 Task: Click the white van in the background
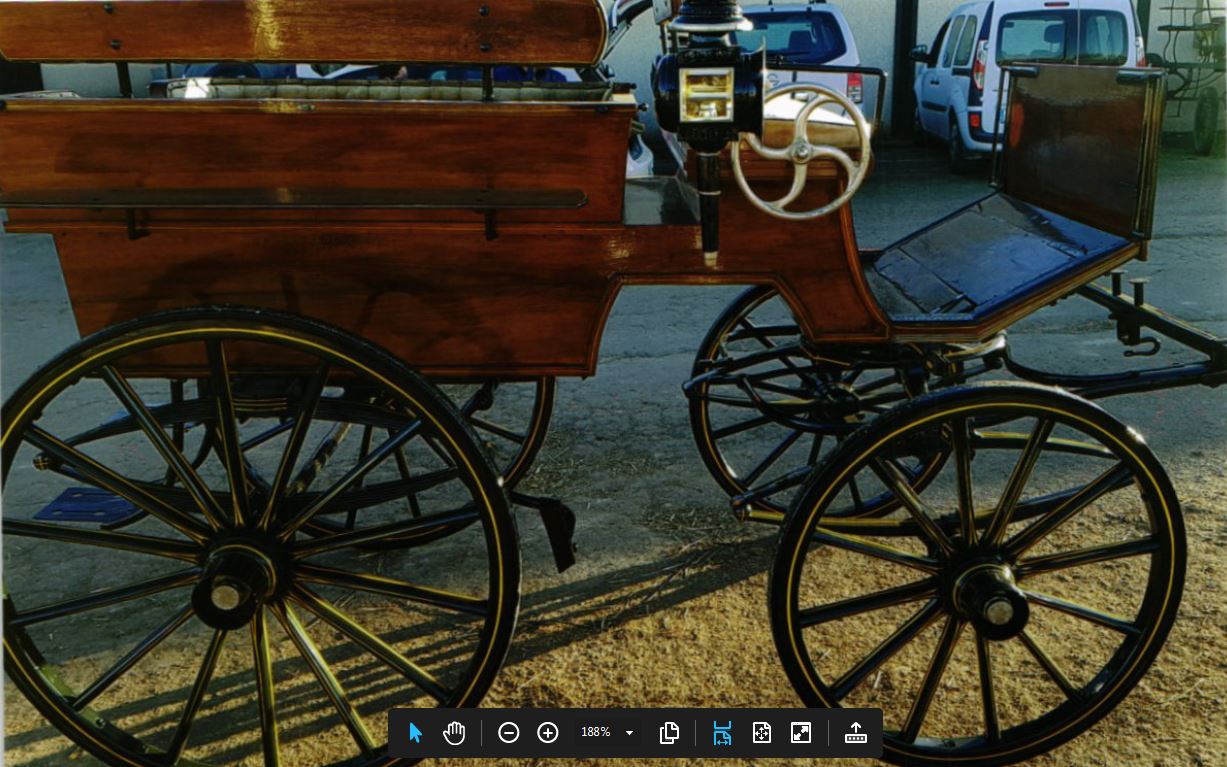tap(1030, 70)
